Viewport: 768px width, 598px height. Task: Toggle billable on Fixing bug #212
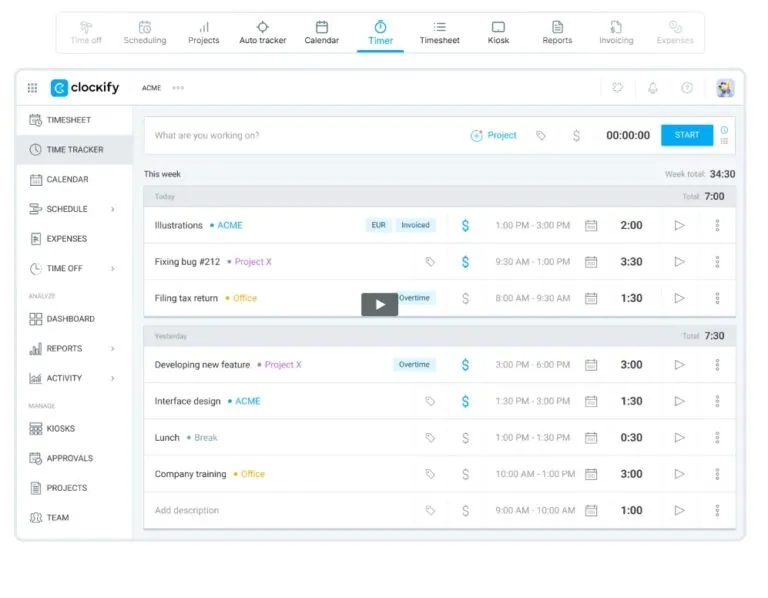pos(465,262)
